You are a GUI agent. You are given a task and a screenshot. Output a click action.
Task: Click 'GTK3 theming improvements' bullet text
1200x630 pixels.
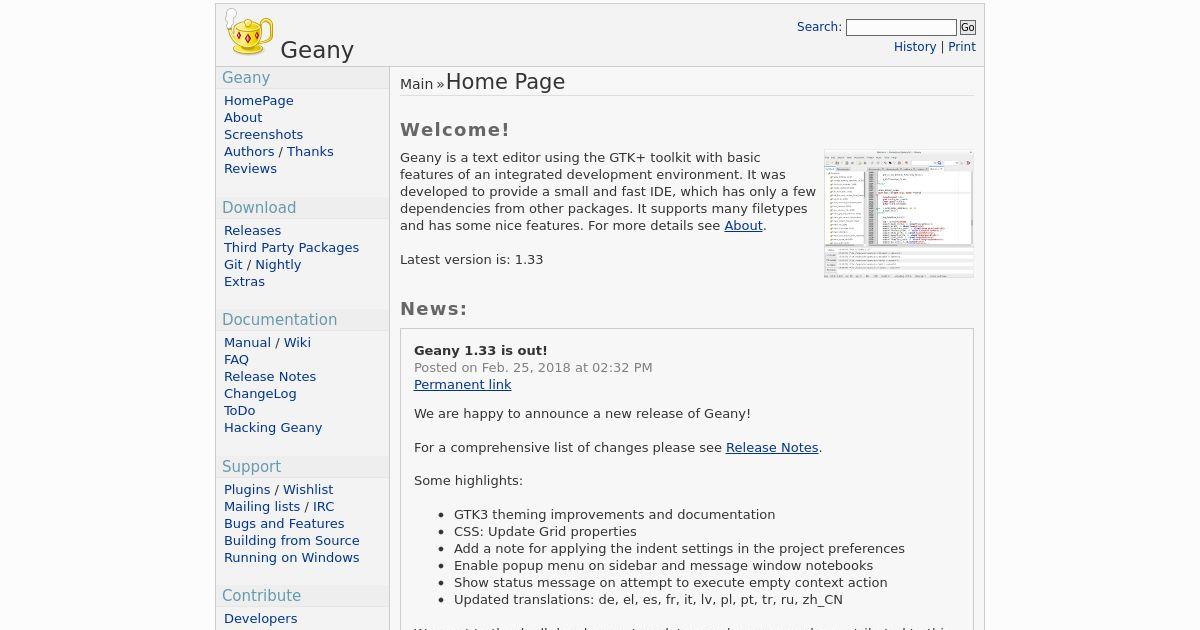coord(614,515)
